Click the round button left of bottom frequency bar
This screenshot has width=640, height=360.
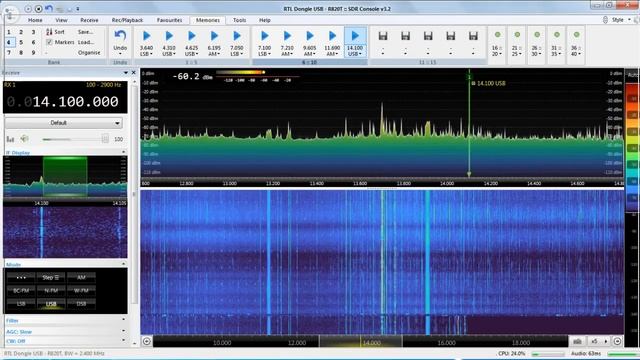(x=147, y=341)
